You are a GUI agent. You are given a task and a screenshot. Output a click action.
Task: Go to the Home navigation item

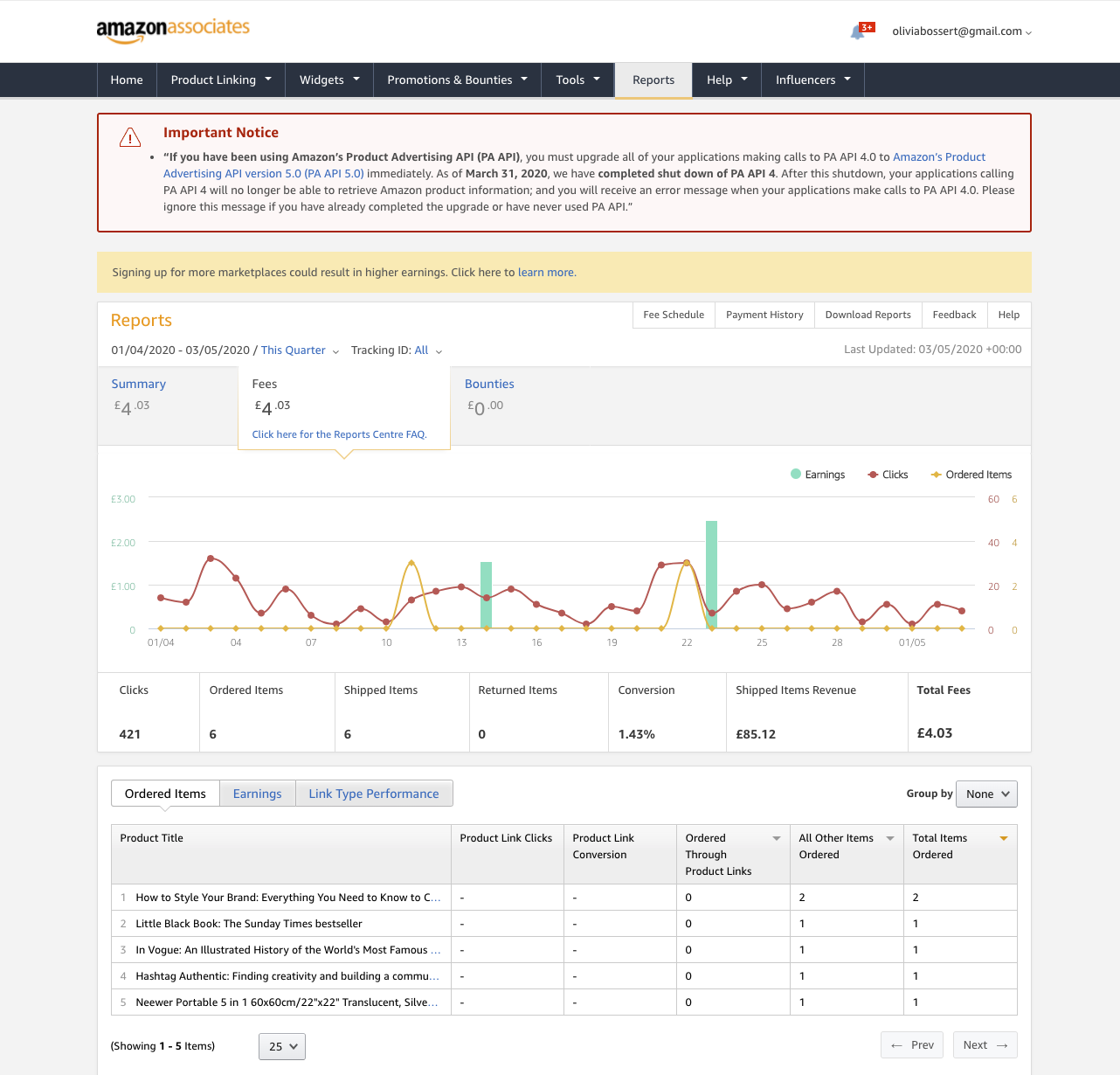[x=127, y=80]
